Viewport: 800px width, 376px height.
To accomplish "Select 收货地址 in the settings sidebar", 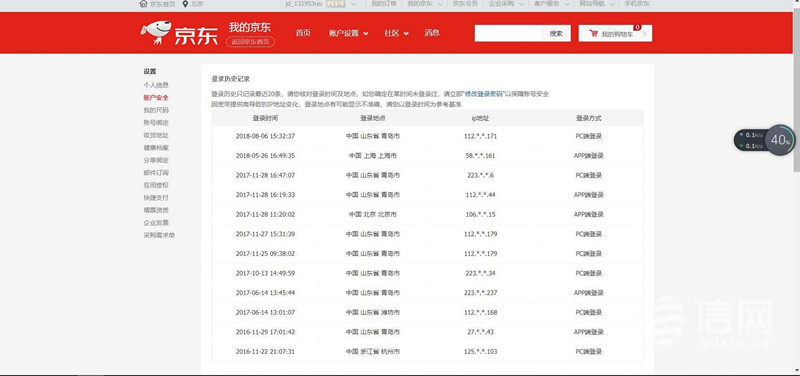I will click(156, 135).
